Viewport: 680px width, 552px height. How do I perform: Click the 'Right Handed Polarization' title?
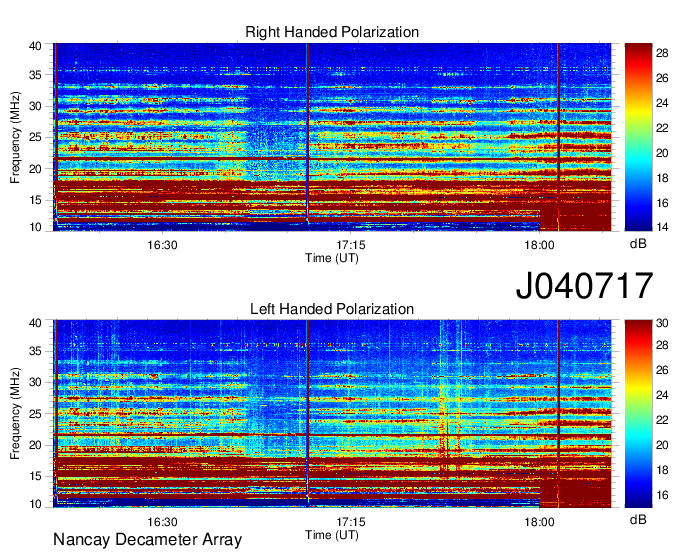click(332, 32)
